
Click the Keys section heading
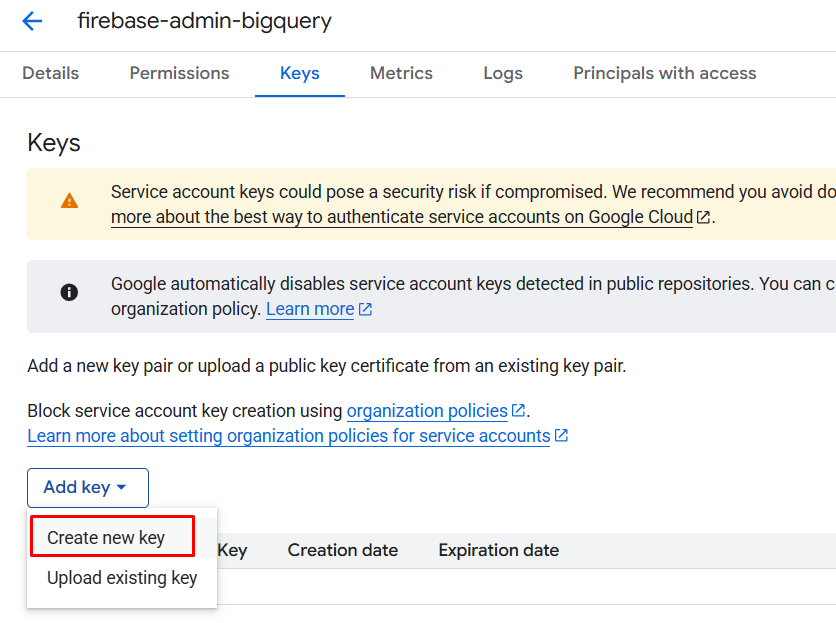click(x=54, y=143)
